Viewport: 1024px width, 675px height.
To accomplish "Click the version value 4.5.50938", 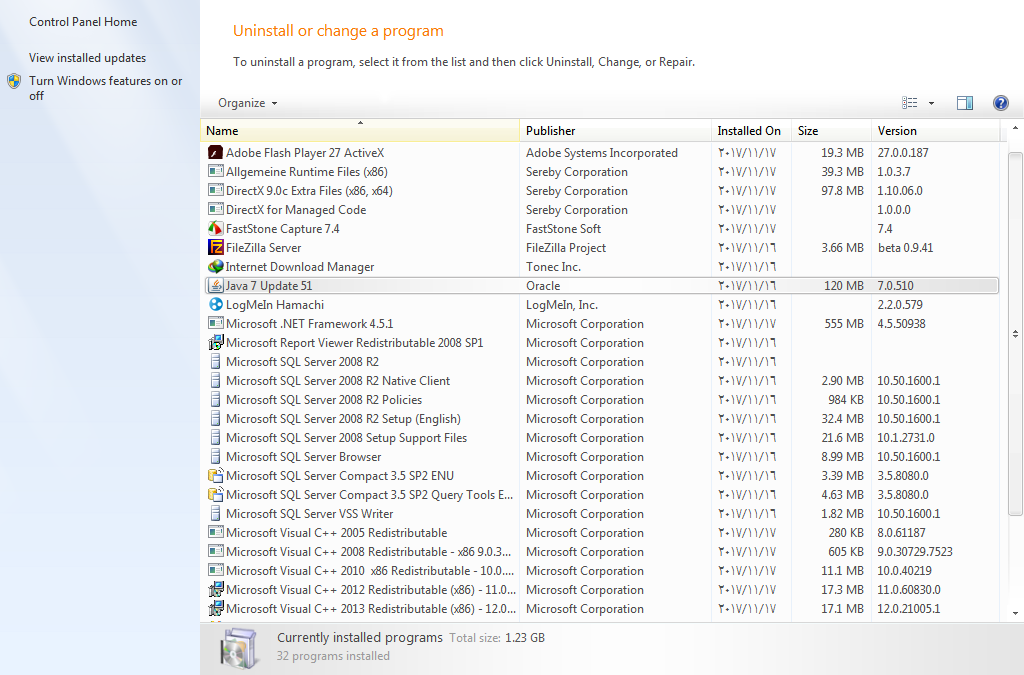I will coord(901,323).
